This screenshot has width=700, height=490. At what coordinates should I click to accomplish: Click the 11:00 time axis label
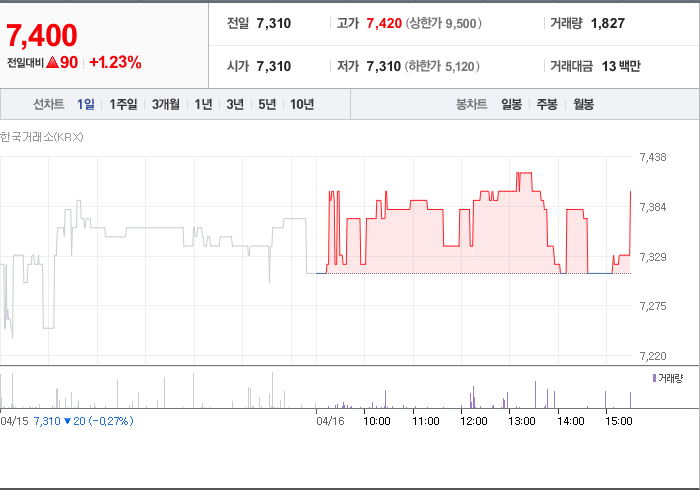pos(425,421)
